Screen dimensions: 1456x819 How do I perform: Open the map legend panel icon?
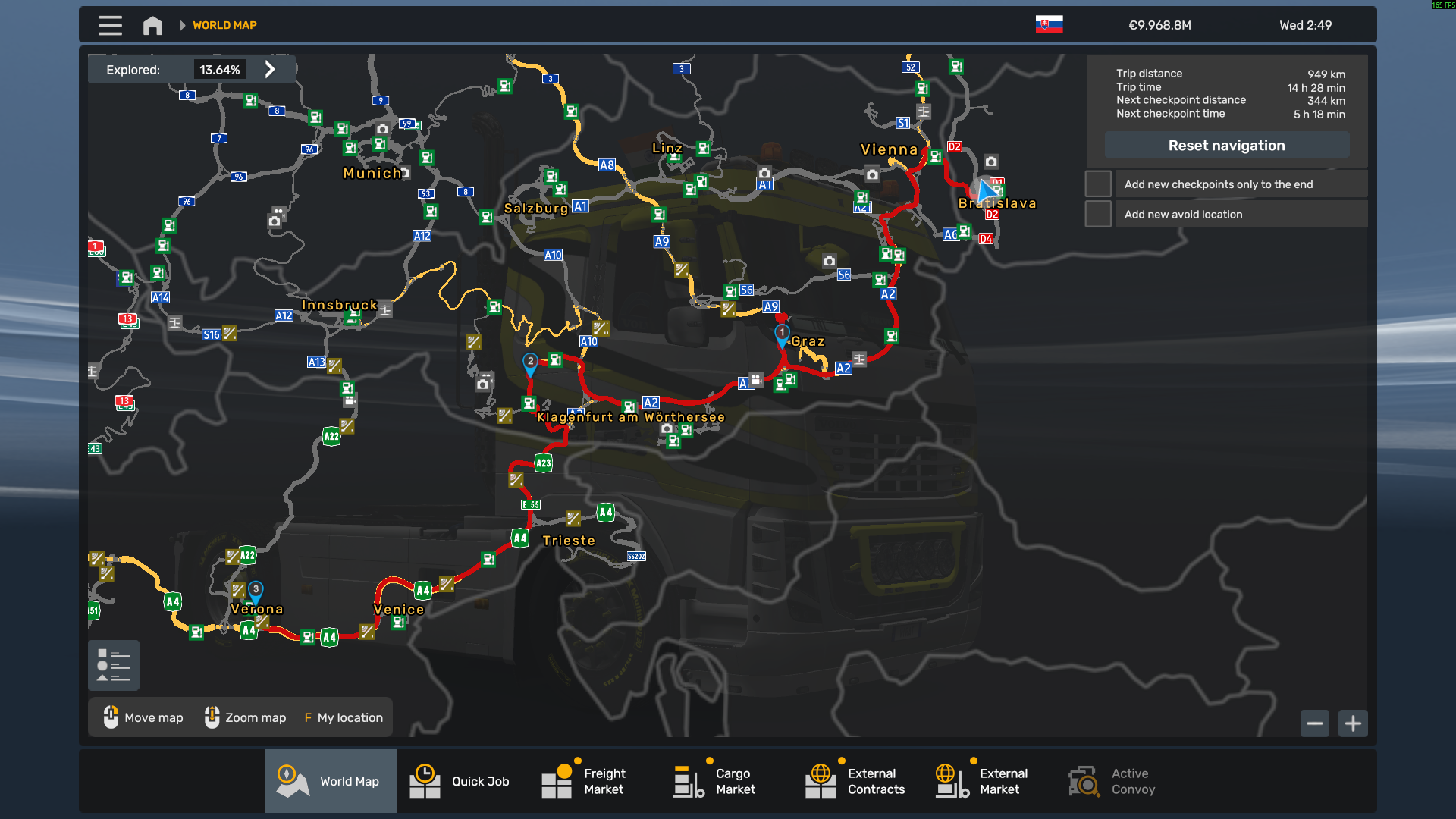tap(114, 665)
